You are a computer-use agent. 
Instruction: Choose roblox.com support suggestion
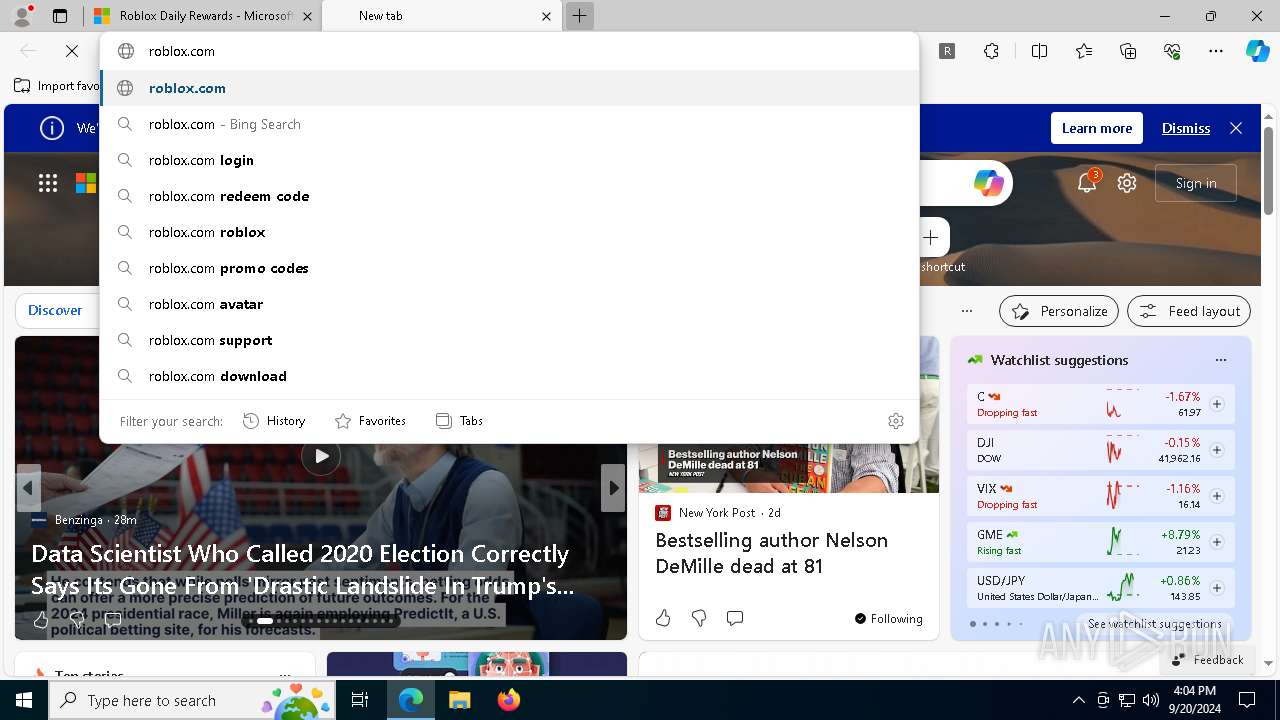[510, 340]
